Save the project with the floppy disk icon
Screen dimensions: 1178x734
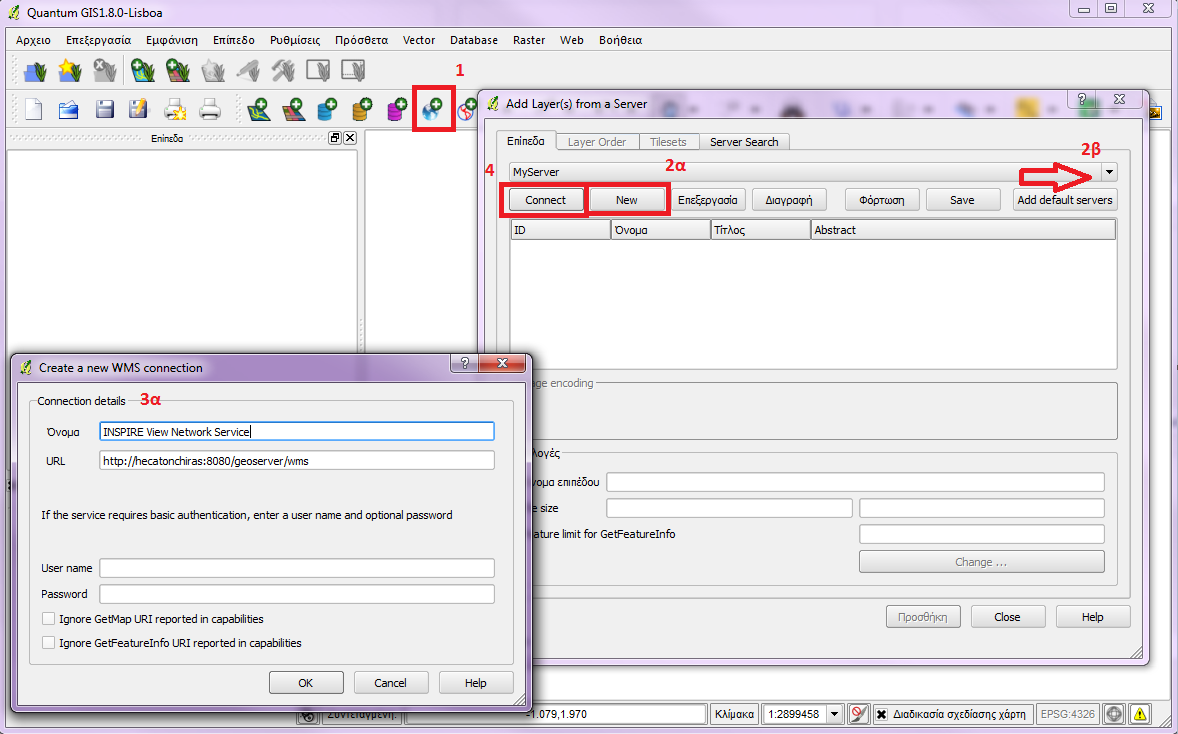click(104, 110)
